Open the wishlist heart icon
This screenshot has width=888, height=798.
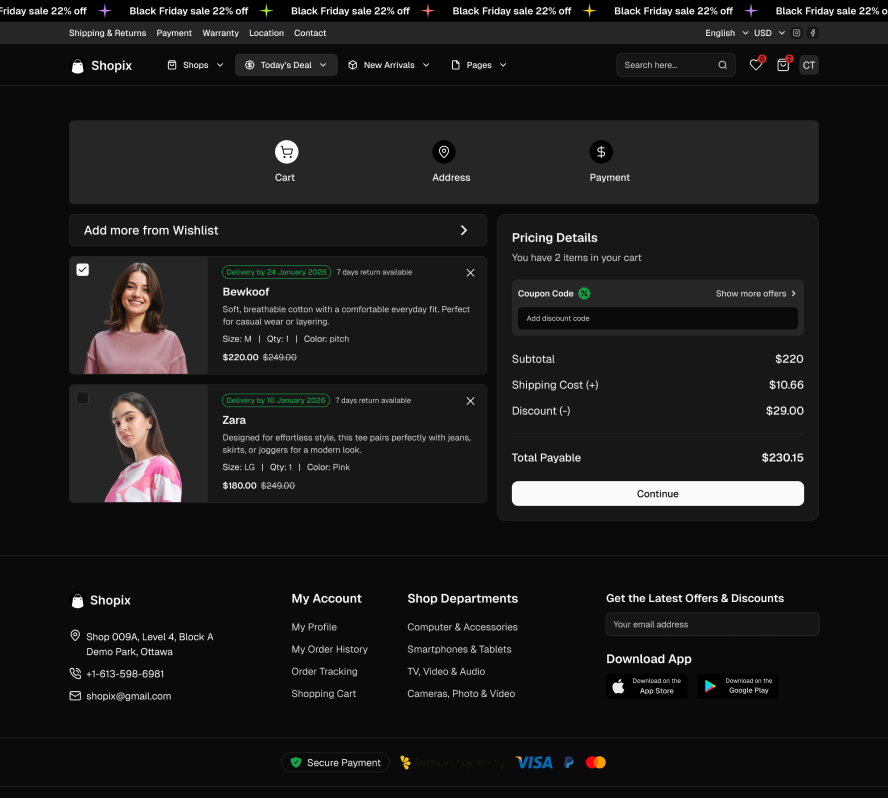click(756, 65)
